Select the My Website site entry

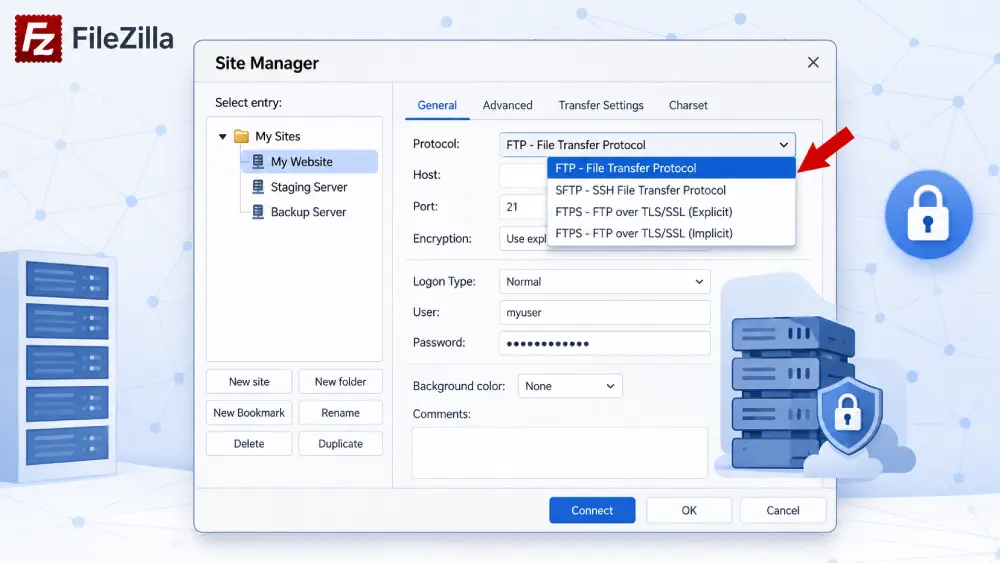309,161
